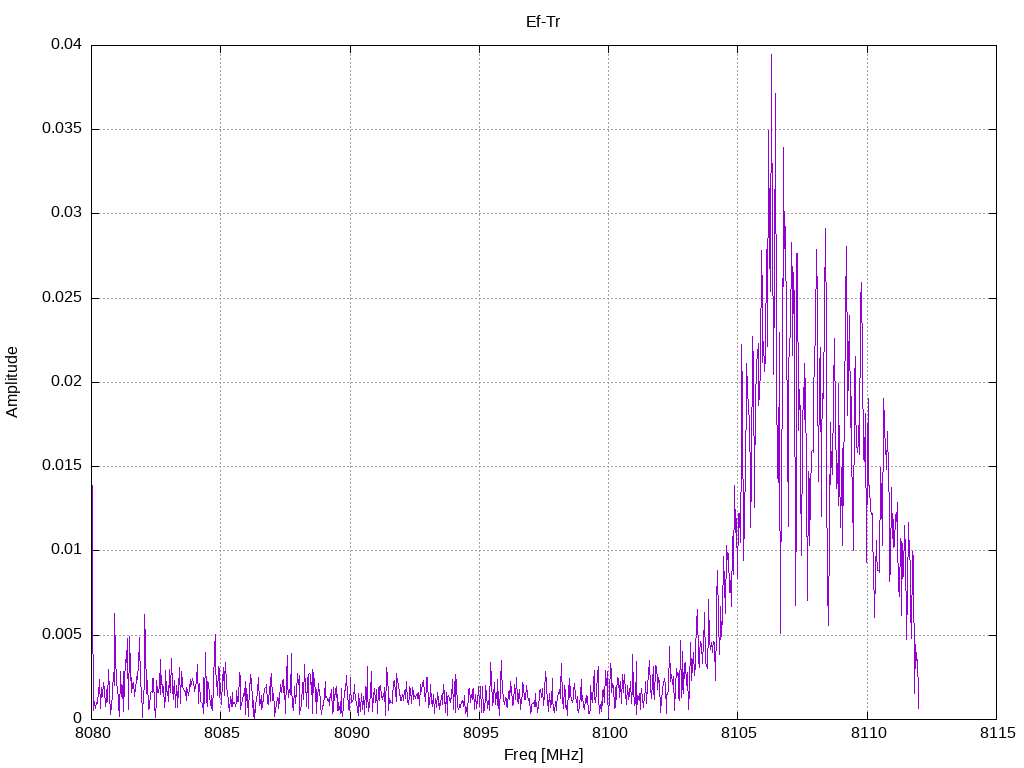The width and height of the screenshot is (1024, 768).
Task: Click the 0.04 y-axis tick label
Action: tap(67, 44)
